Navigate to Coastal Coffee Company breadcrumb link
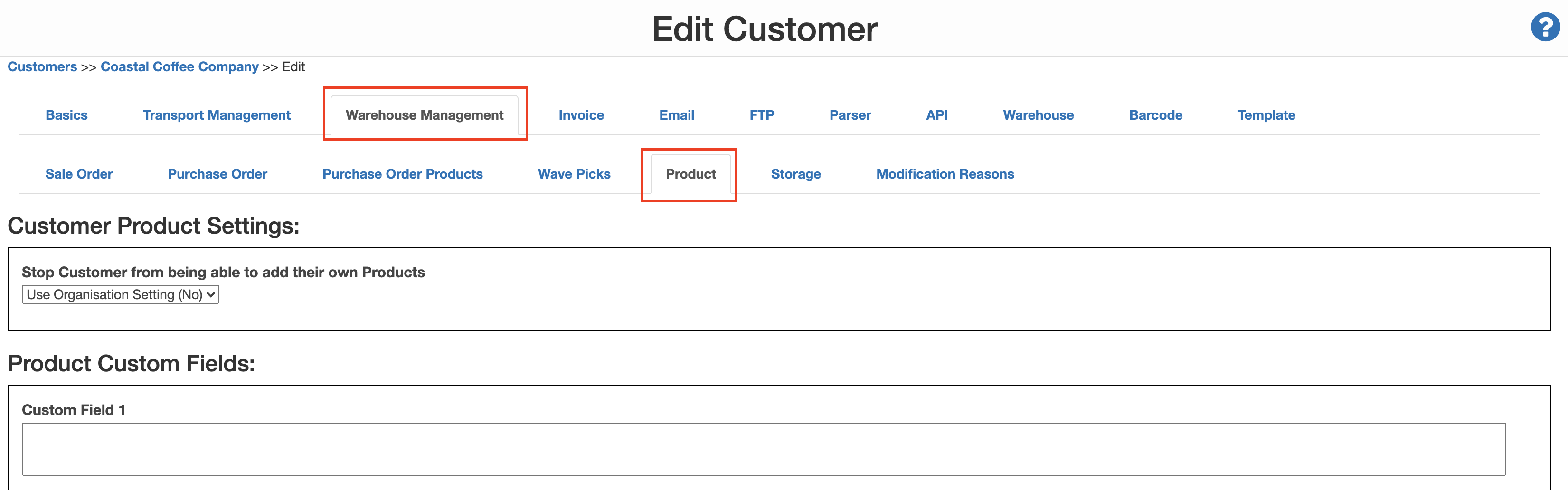The width and height of the screenshot is (1568, 490). tap(179, 66)
